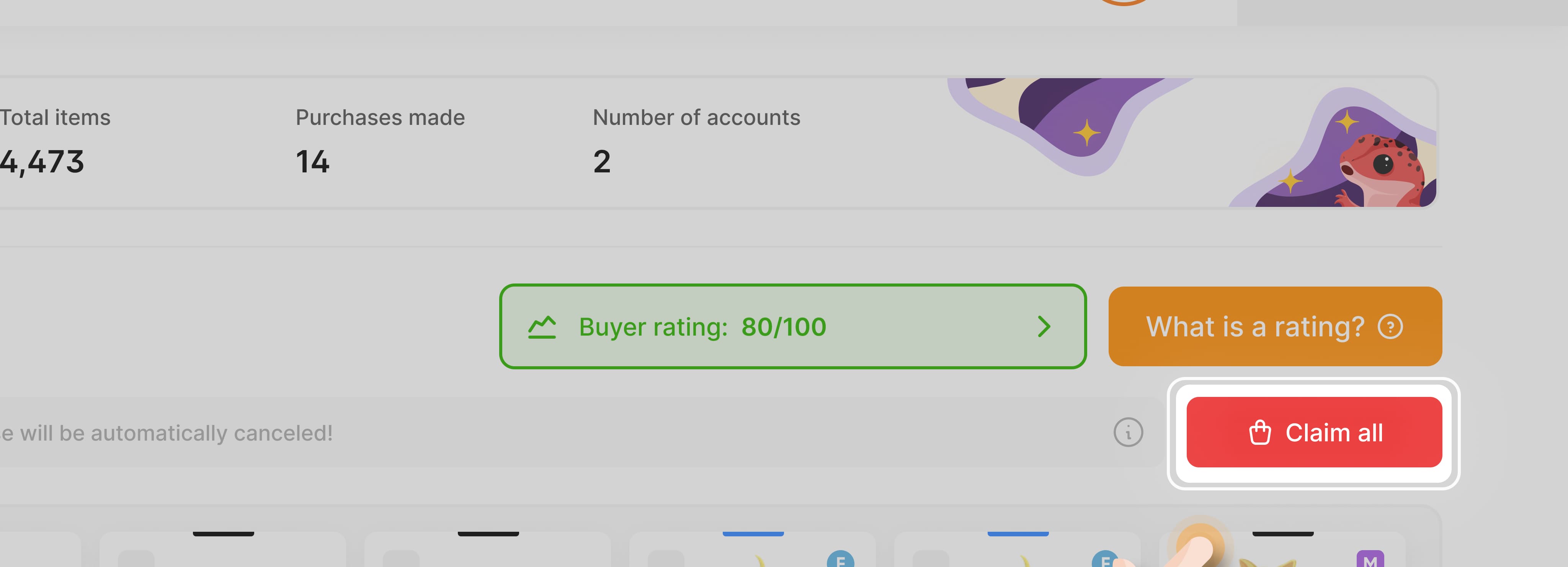The width and height of the screenshot is (1568, 567).
Task: Expand Buyer rating using the right chevron
Action: (x=1044, y=327)
